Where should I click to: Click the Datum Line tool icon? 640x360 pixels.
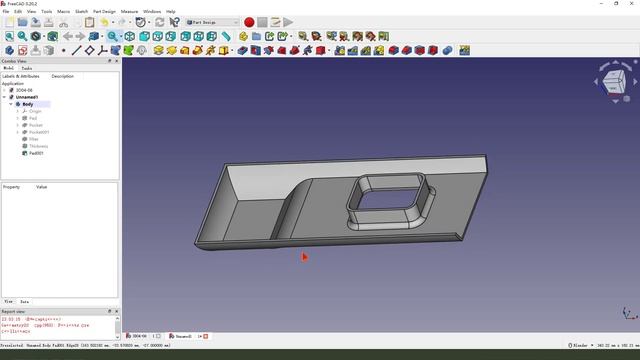(76, 50)
